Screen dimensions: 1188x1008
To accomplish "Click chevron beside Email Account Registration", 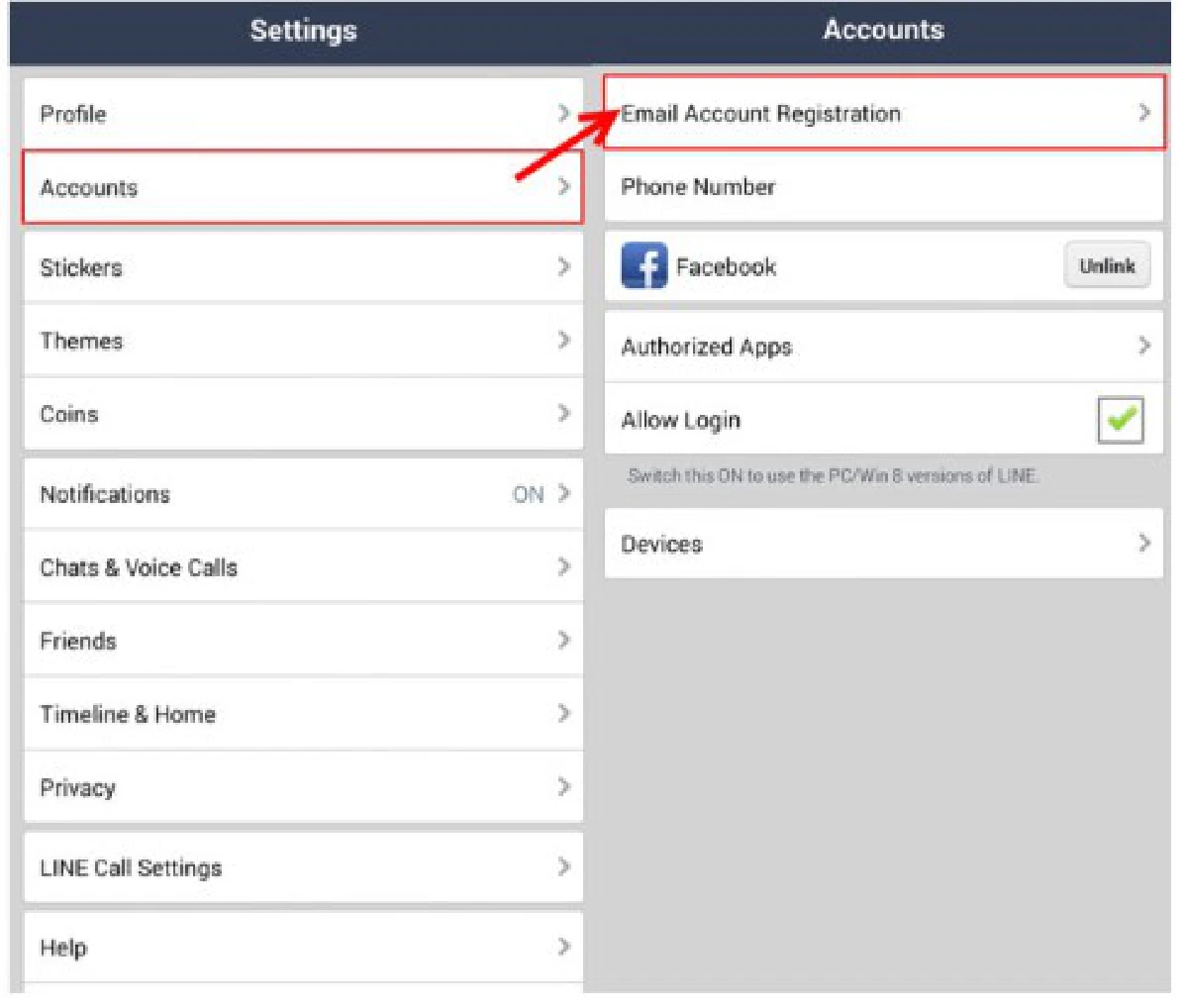I will tap(1143, 113).
